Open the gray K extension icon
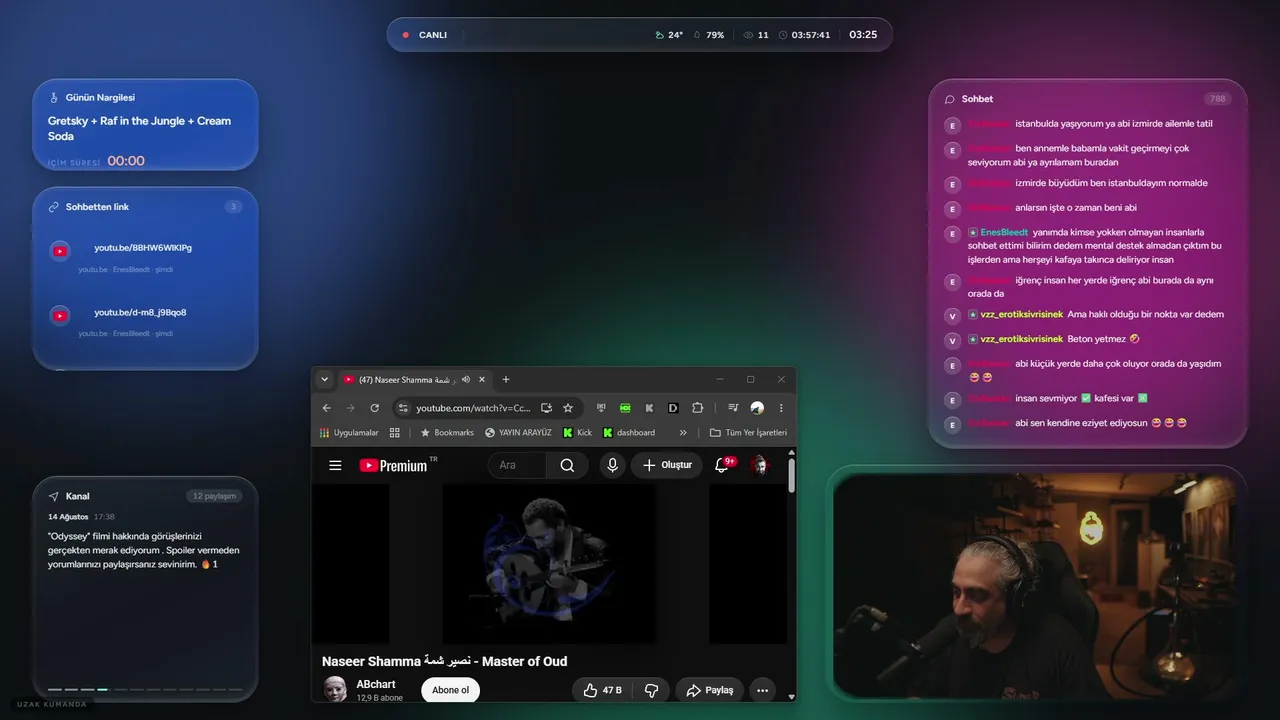This screenshot has height=720, width=1280. (650, 408)
